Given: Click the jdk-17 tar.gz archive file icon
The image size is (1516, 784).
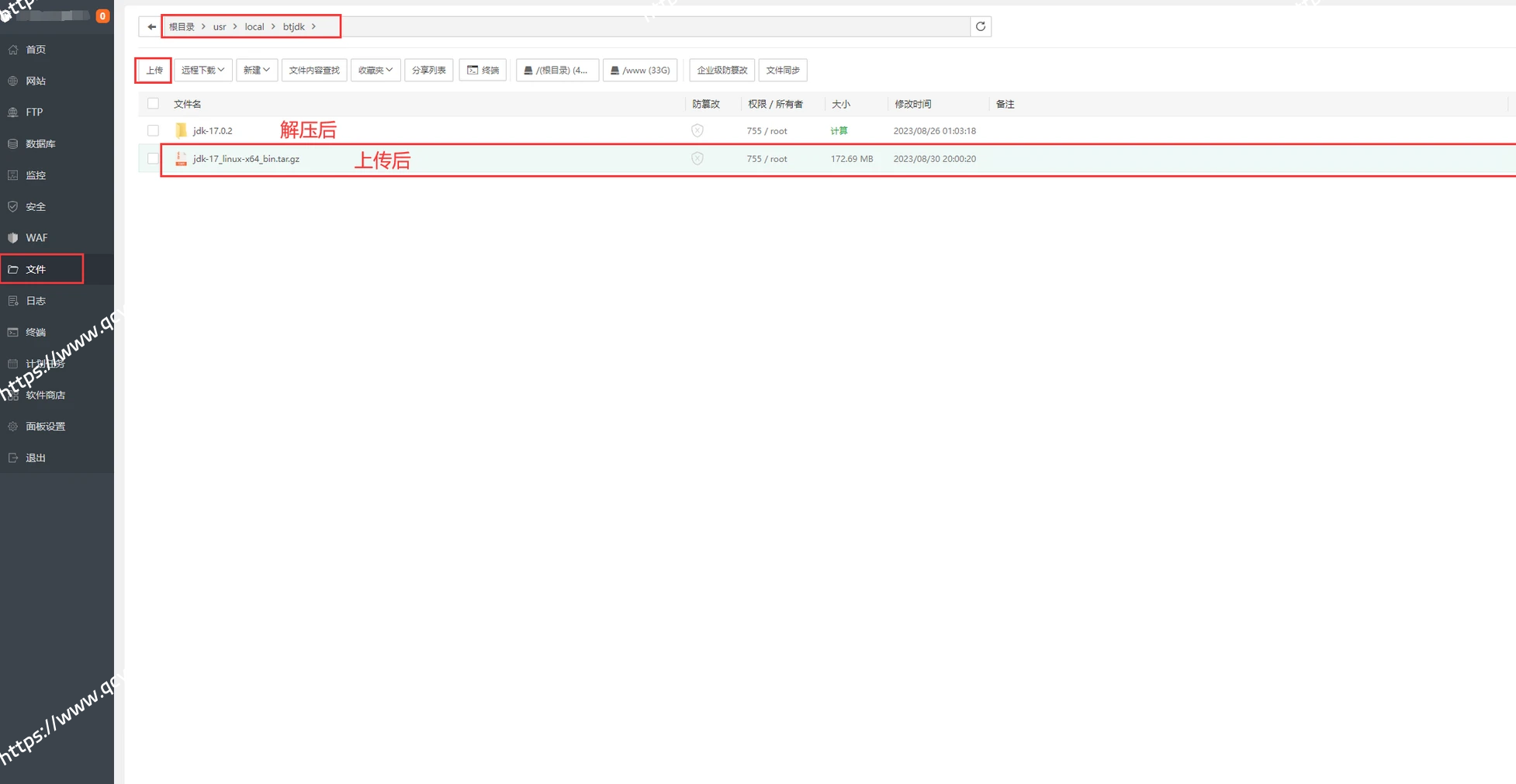Looking at the screenshot, I should tap(181, 159).
